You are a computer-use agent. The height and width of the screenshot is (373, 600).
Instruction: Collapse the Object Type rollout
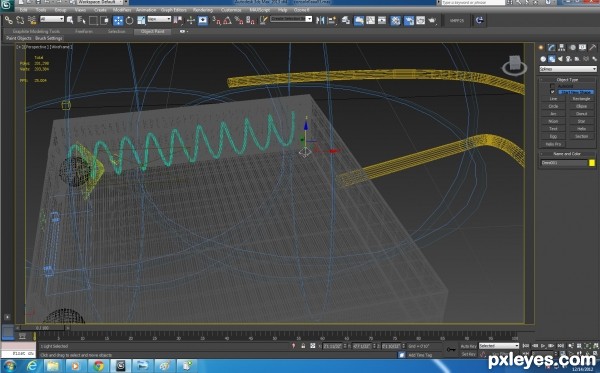click(567, 80)
